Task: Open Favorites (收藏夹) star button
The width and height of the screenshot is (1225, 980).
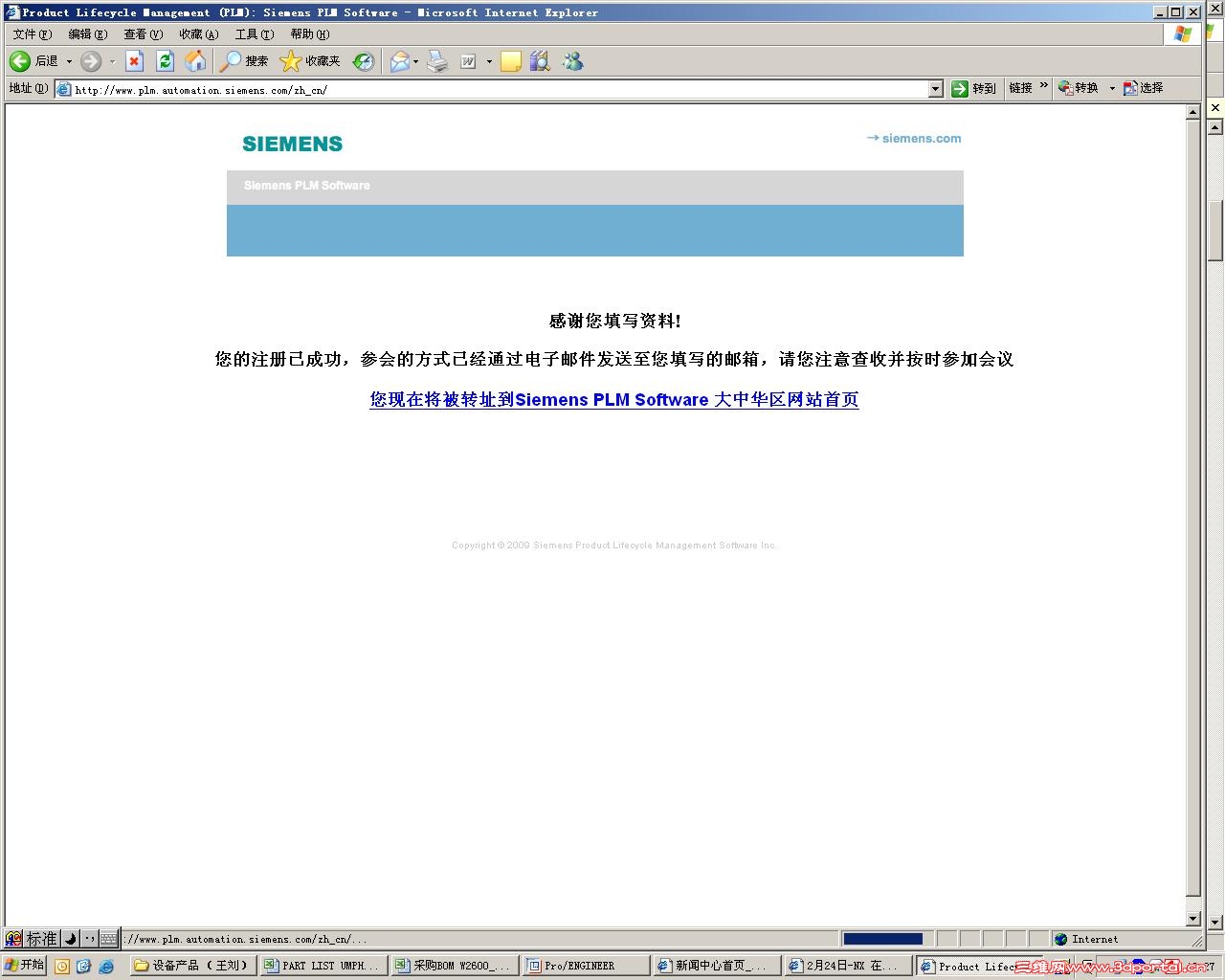Action: (310, 61)
